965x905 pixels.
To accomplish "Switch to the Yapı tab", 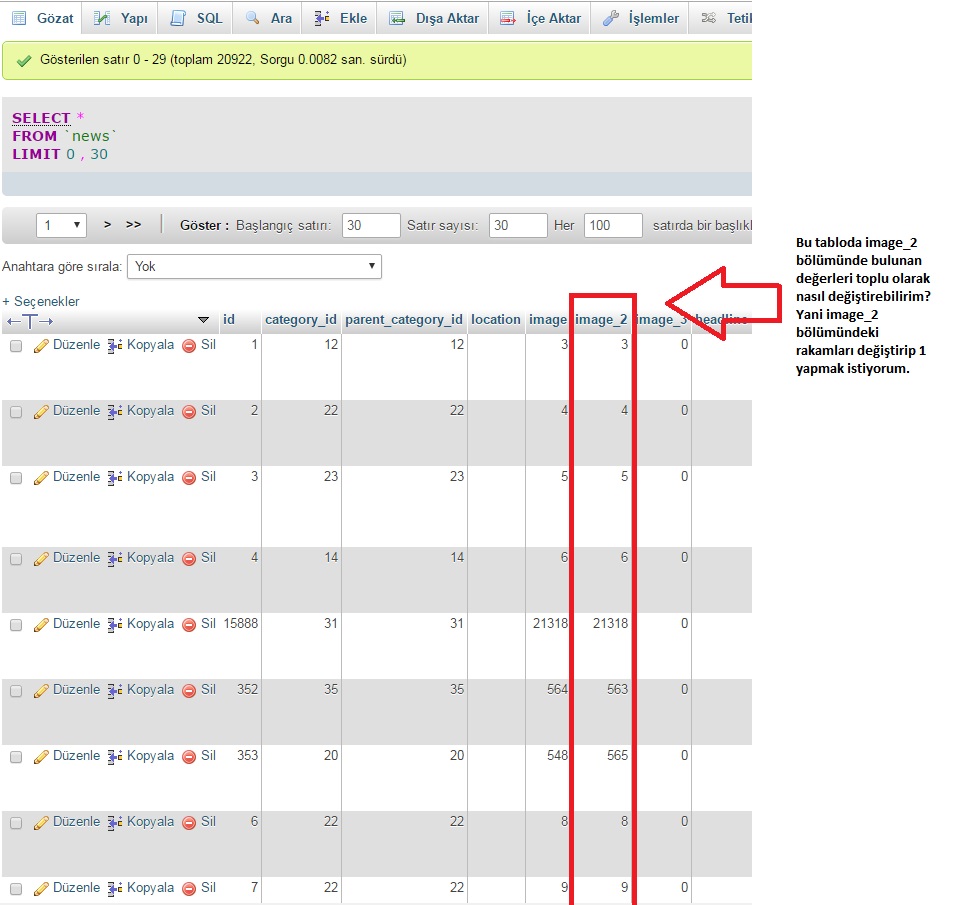I will coord(121,18).
